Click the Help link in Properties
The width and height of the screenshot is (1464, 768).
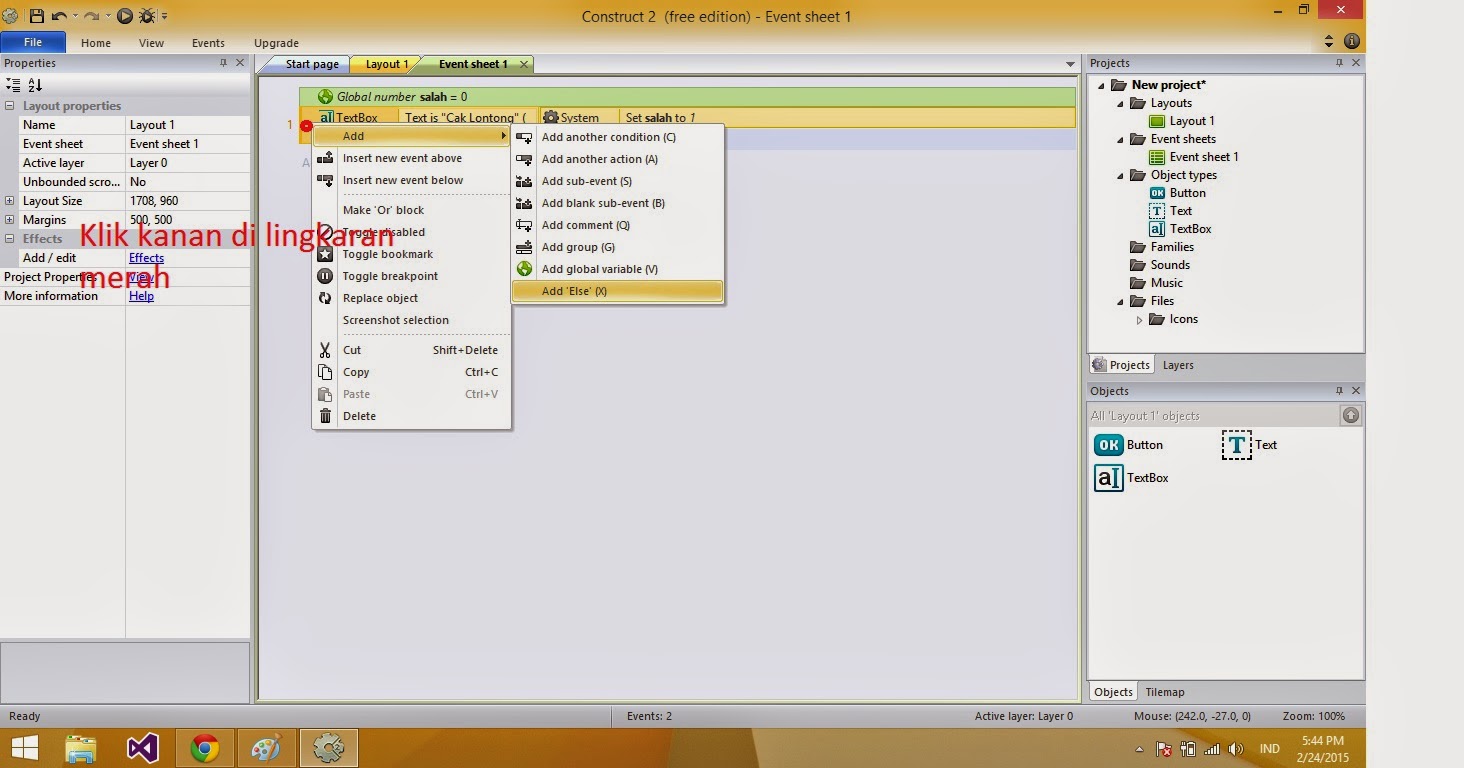coord(141,296)
